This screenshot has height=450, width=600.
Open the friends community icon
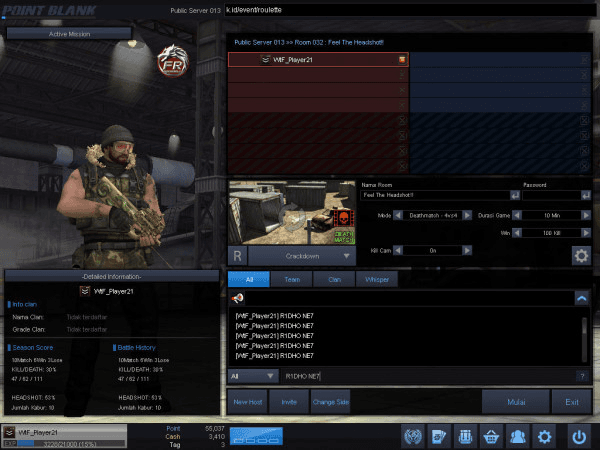click(x=517, y=436)
